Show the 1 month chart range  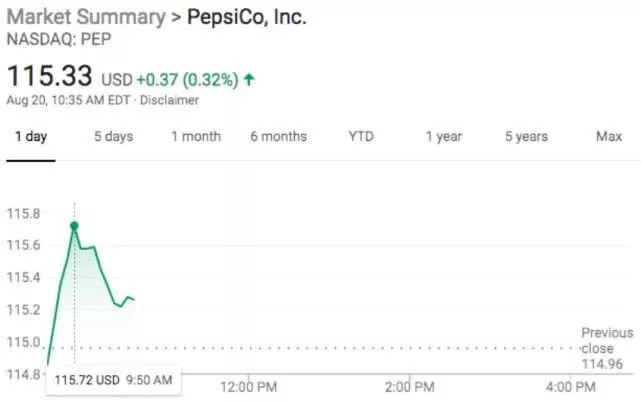pos(195,136)
